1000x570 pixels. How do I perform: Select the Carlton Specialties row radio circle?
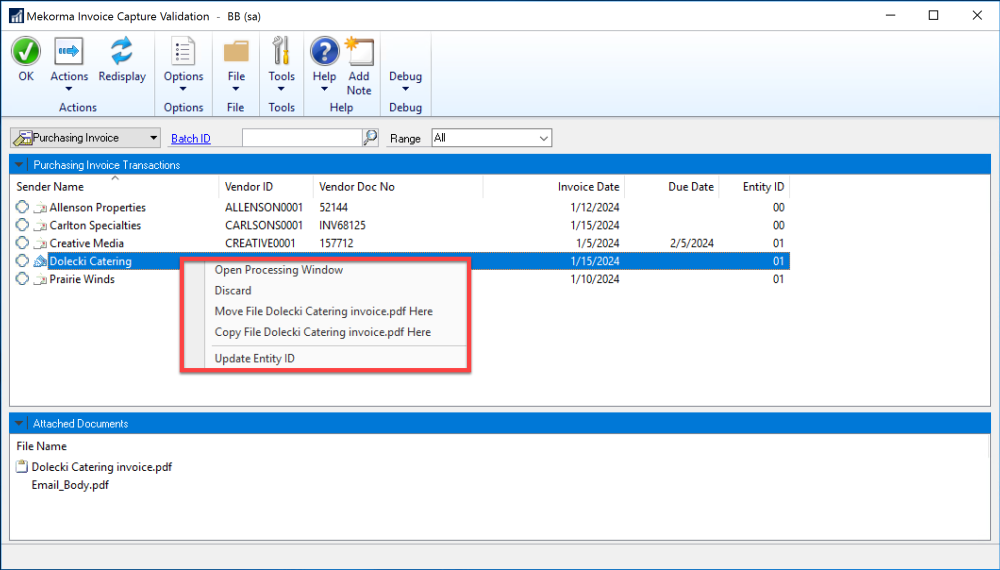click(x=22, y=224)
